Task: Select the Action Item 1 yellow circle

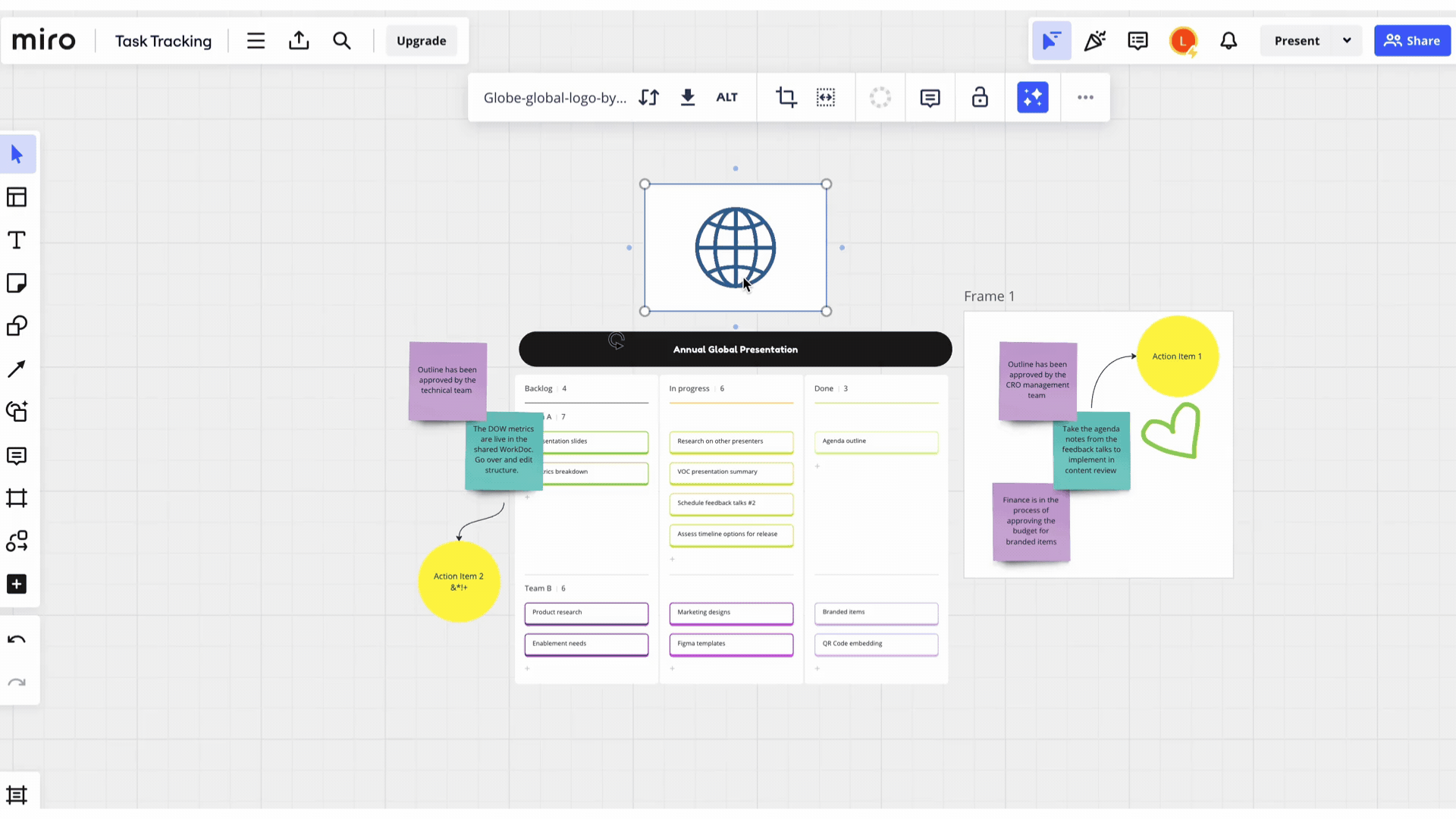Action: [1177, 356]
